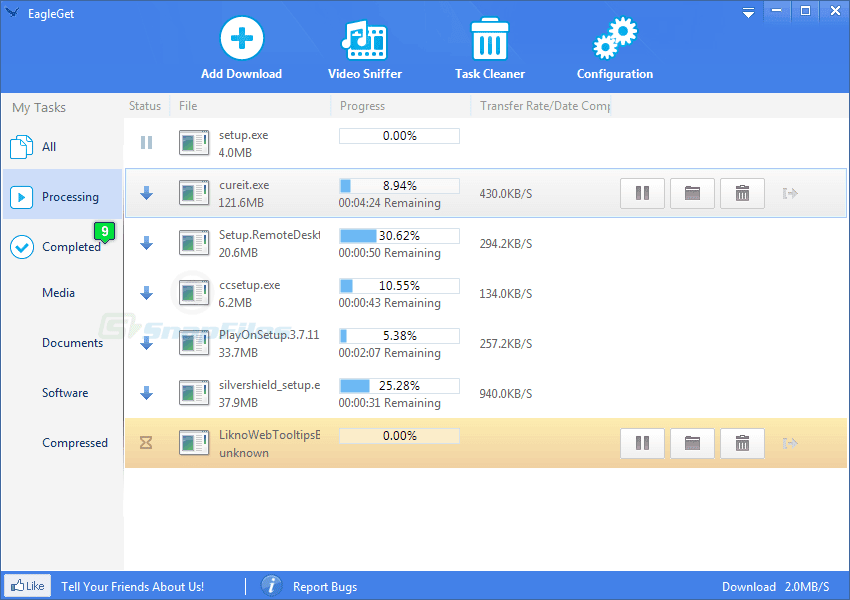This screenshot has height=600, width=850.
Task: Click the LiknoWebTooltips 0.00% progress bar
Action: [400, 436]
